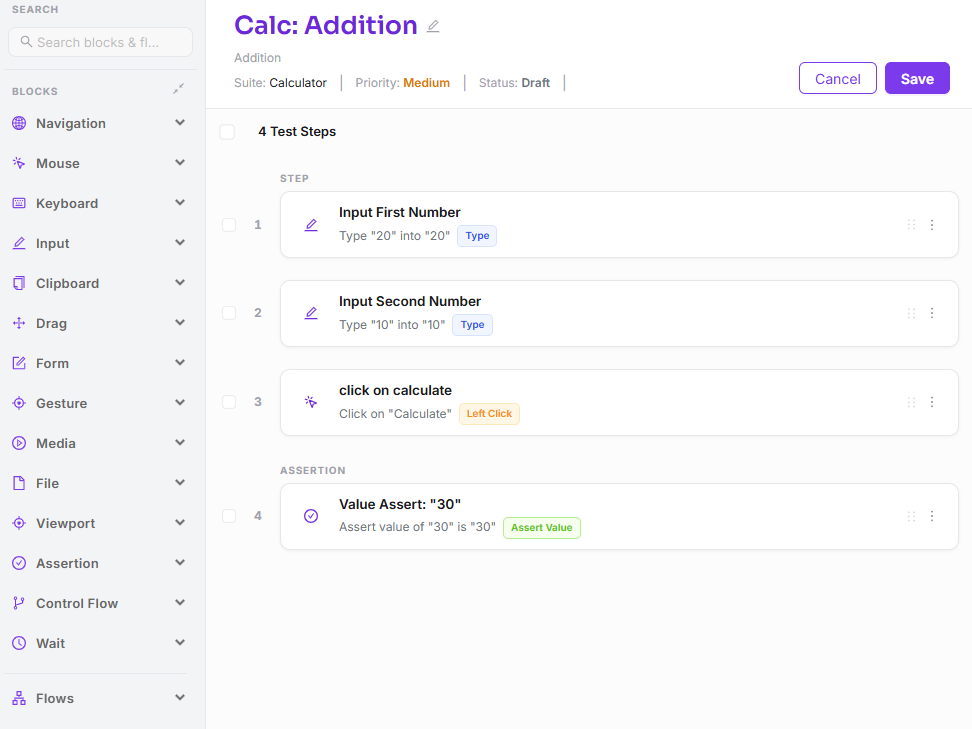Screen dimensions: 972x729
Task: Click the Wait clock icon
Action: [19, 643]
